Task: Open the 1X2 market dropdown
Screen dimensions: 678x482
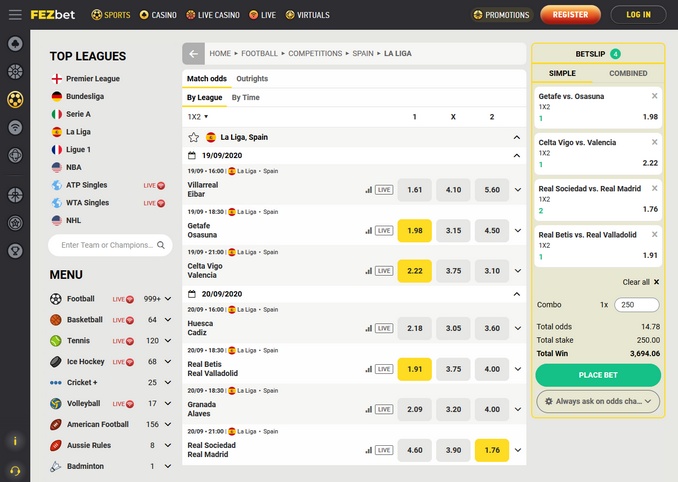Action: 198,117
